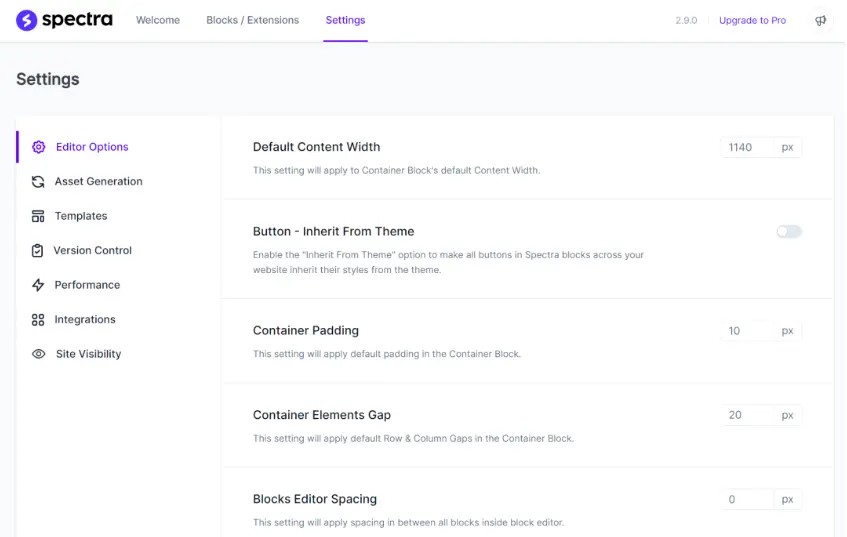Click the Upgrade to Pro link
The width and height of the screenshot is (847, 537).
[x=752, y=20]
